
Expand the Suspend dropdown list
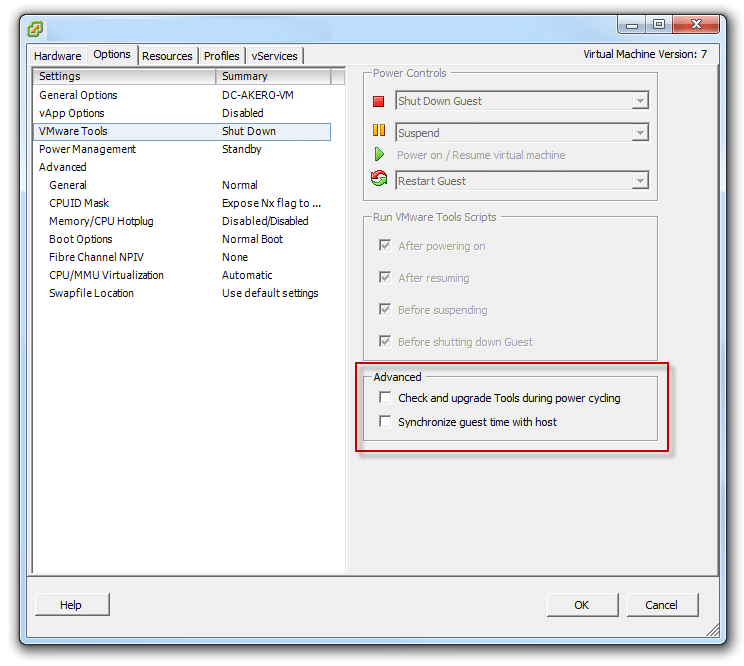639,133
